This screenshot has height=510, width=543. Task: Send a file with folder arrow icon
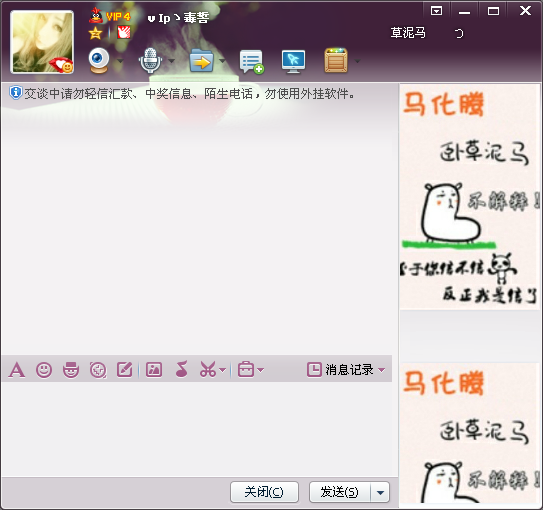pyautogui.click(x=202, y=61)
